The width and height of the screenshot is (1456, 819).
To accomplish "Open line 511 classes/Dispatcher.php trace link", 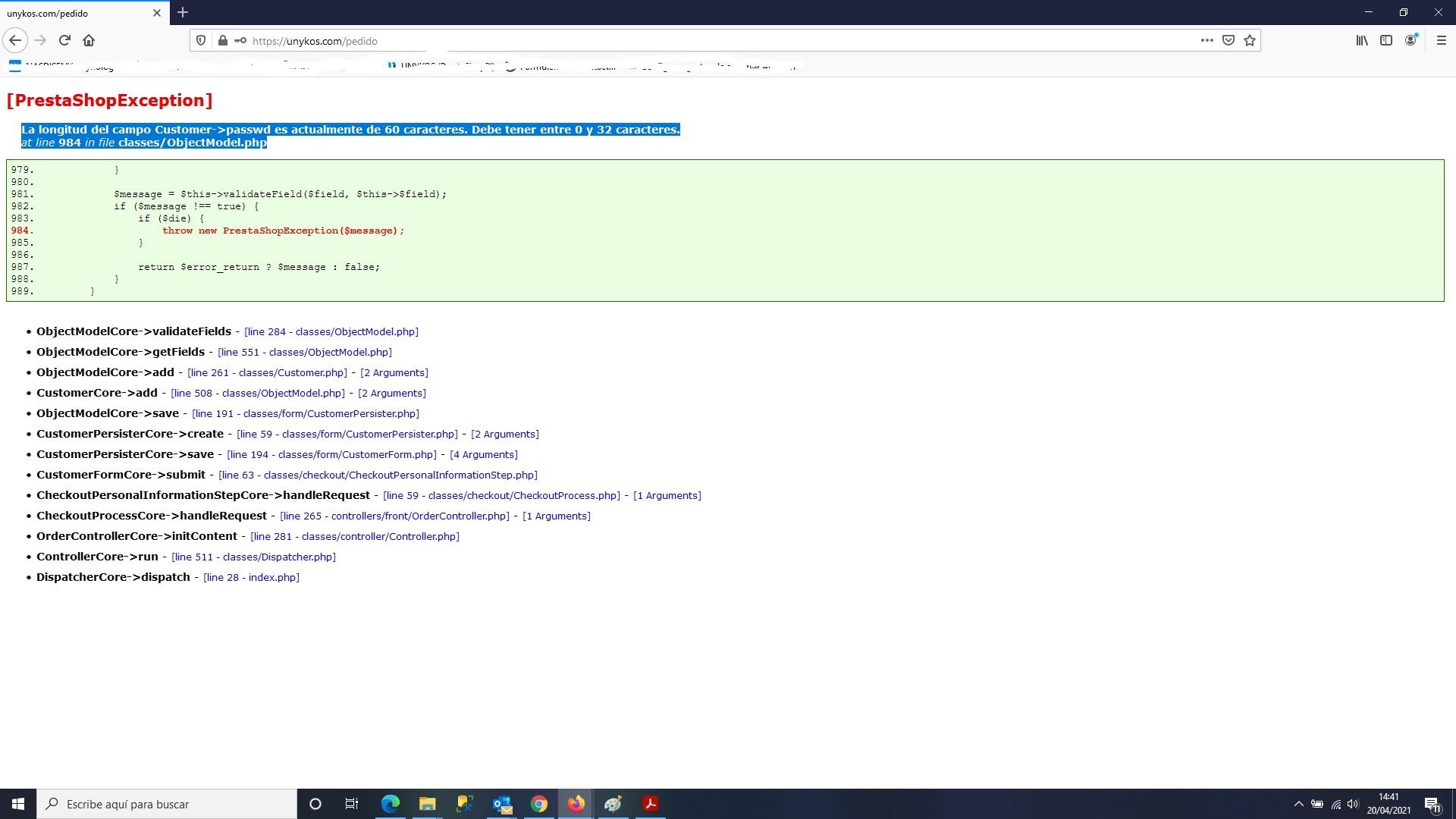I will point(253,557).
